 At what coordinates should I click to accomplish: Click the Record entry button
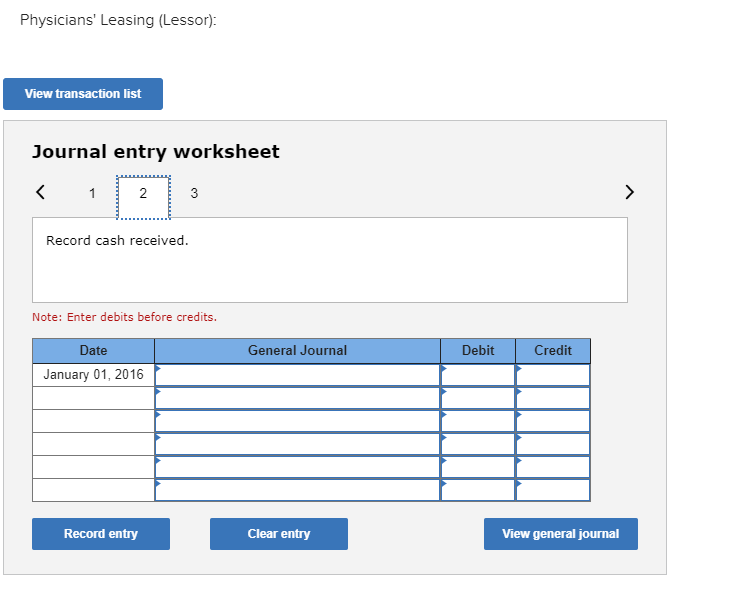(101, 534)
